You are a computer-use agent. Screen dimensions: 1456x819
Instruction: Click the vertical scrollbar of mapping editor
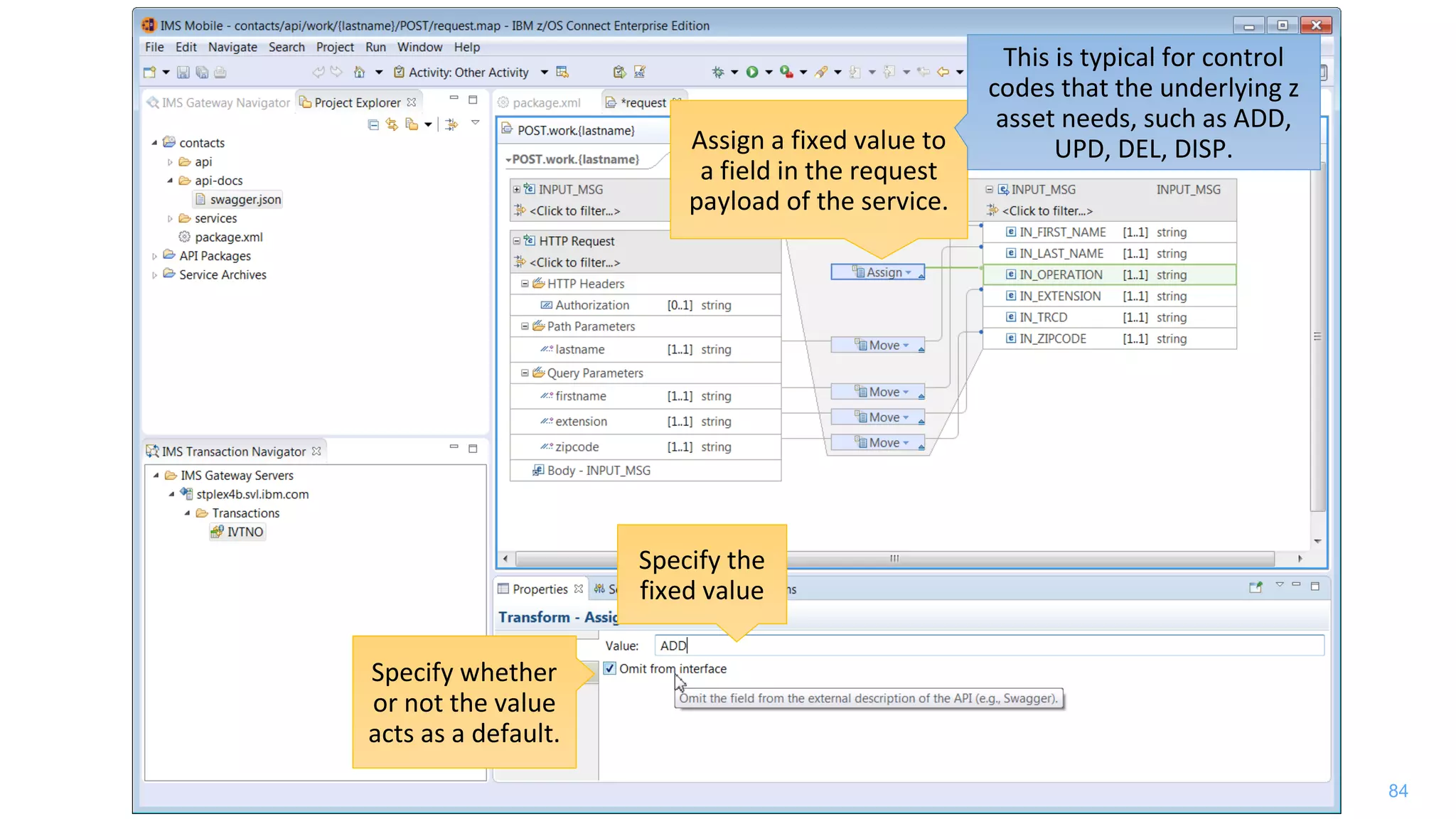[1317, 336]
